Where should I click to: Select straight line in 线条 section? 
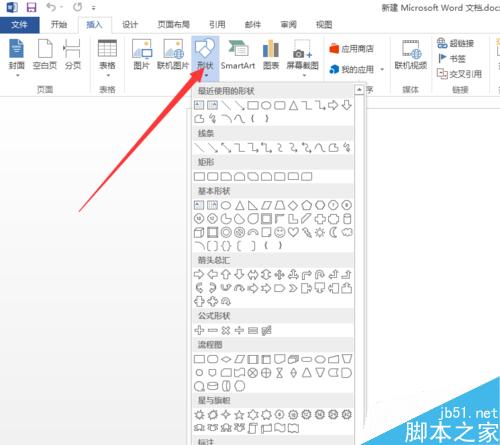tap(199, 147)
